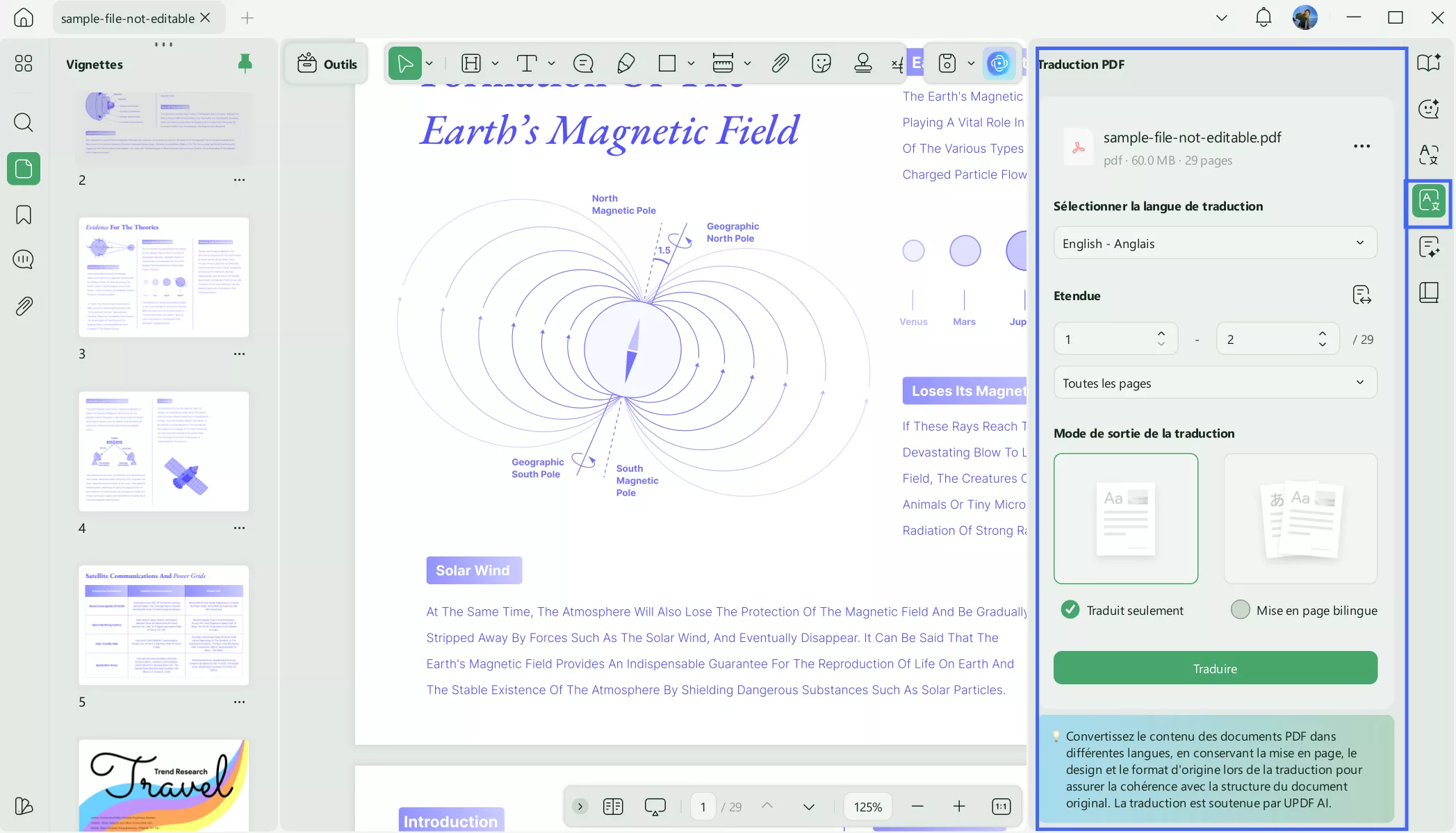Open the Toutes les pages dropdown
Screen dimensions: 1456x833
(1215, 383)
